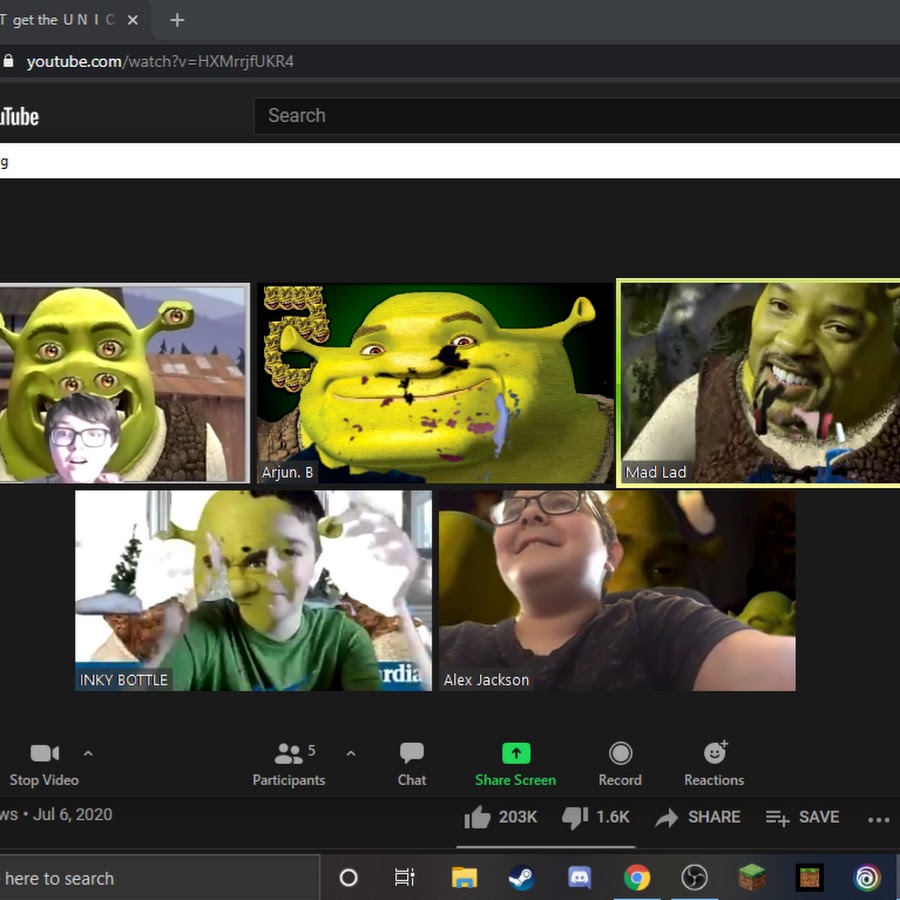Open the three-dot more actions menu

click(x=878, y=820)
